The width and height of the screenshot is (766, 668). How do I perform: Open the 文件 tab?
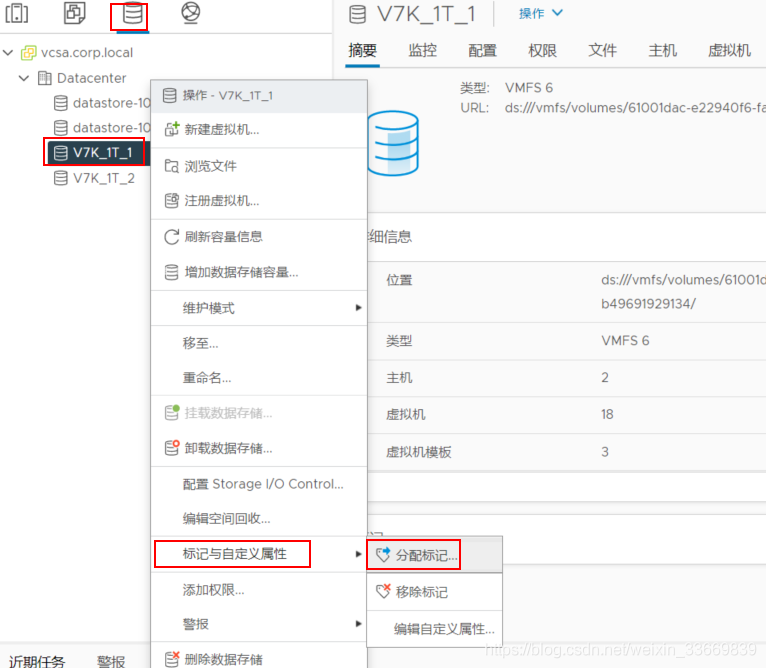tap(602, 50)
